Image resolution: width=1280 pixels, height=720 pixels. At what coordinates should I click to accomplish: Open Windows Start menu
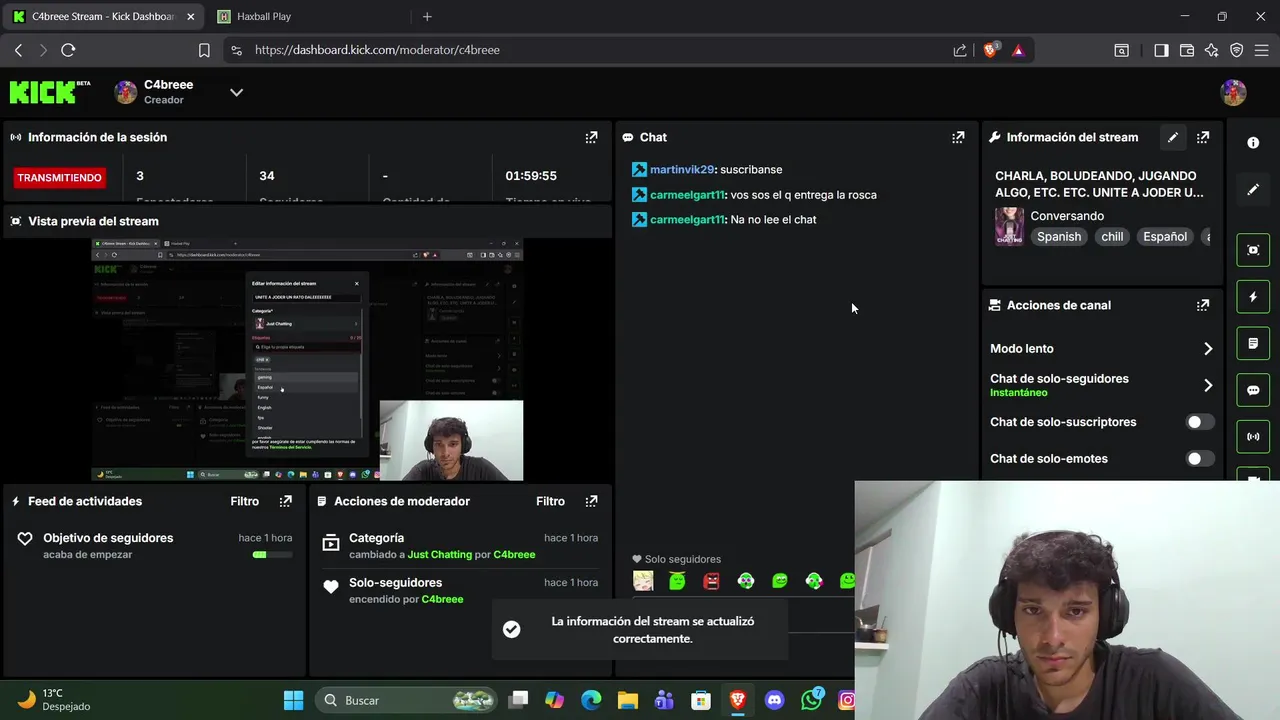[293, 700]
